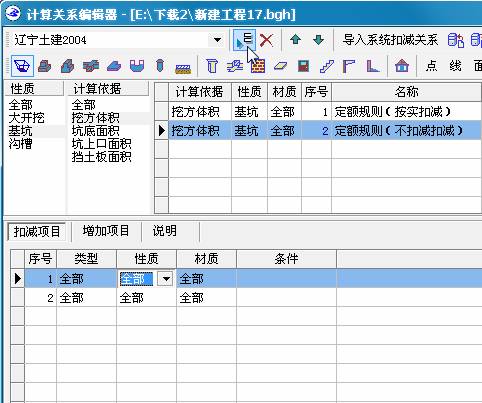Click the add rule list icon
Image resolution: width=482 pixels, height=403 pixels.
pyautogui.click(x=244, y=40)
